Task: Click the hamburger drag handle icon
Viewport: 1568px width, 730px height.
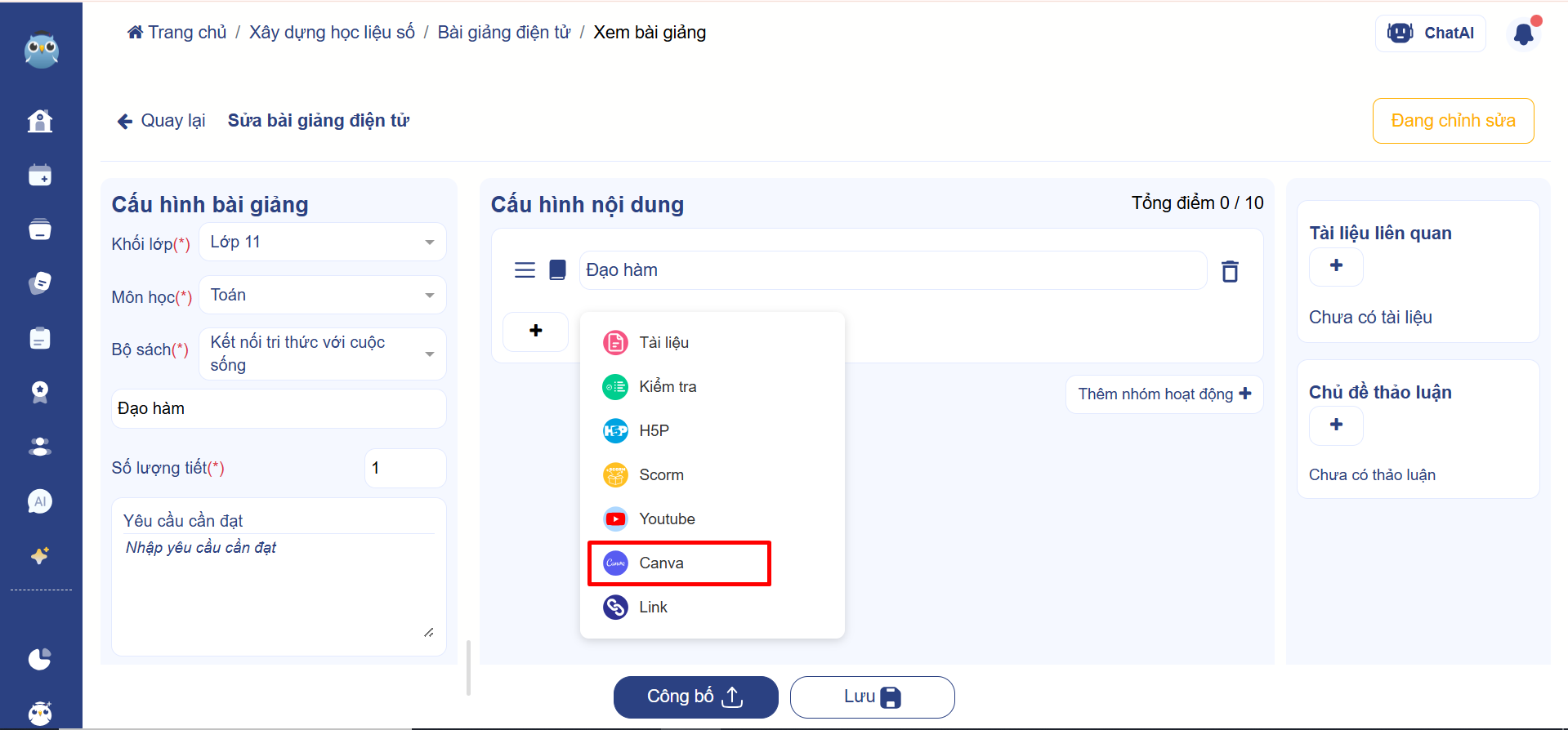Action: click(x=525, y=270)
